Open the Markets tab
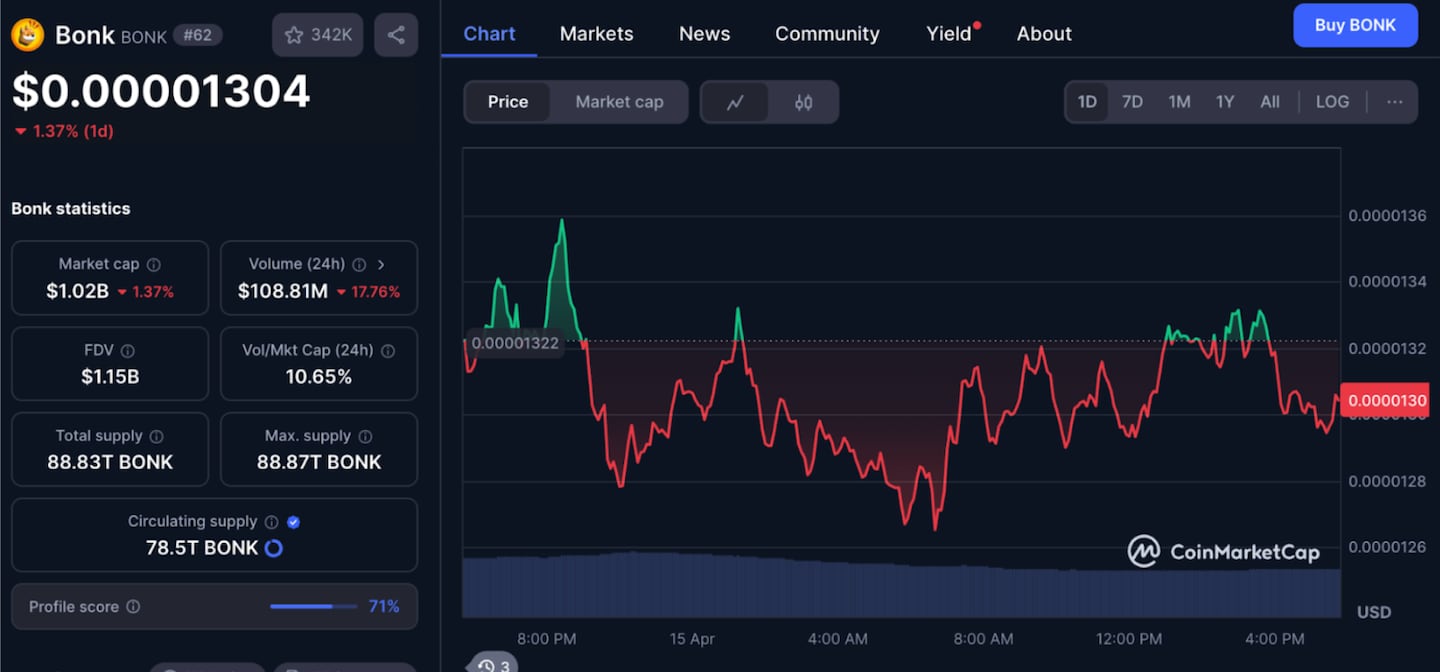 596,33
